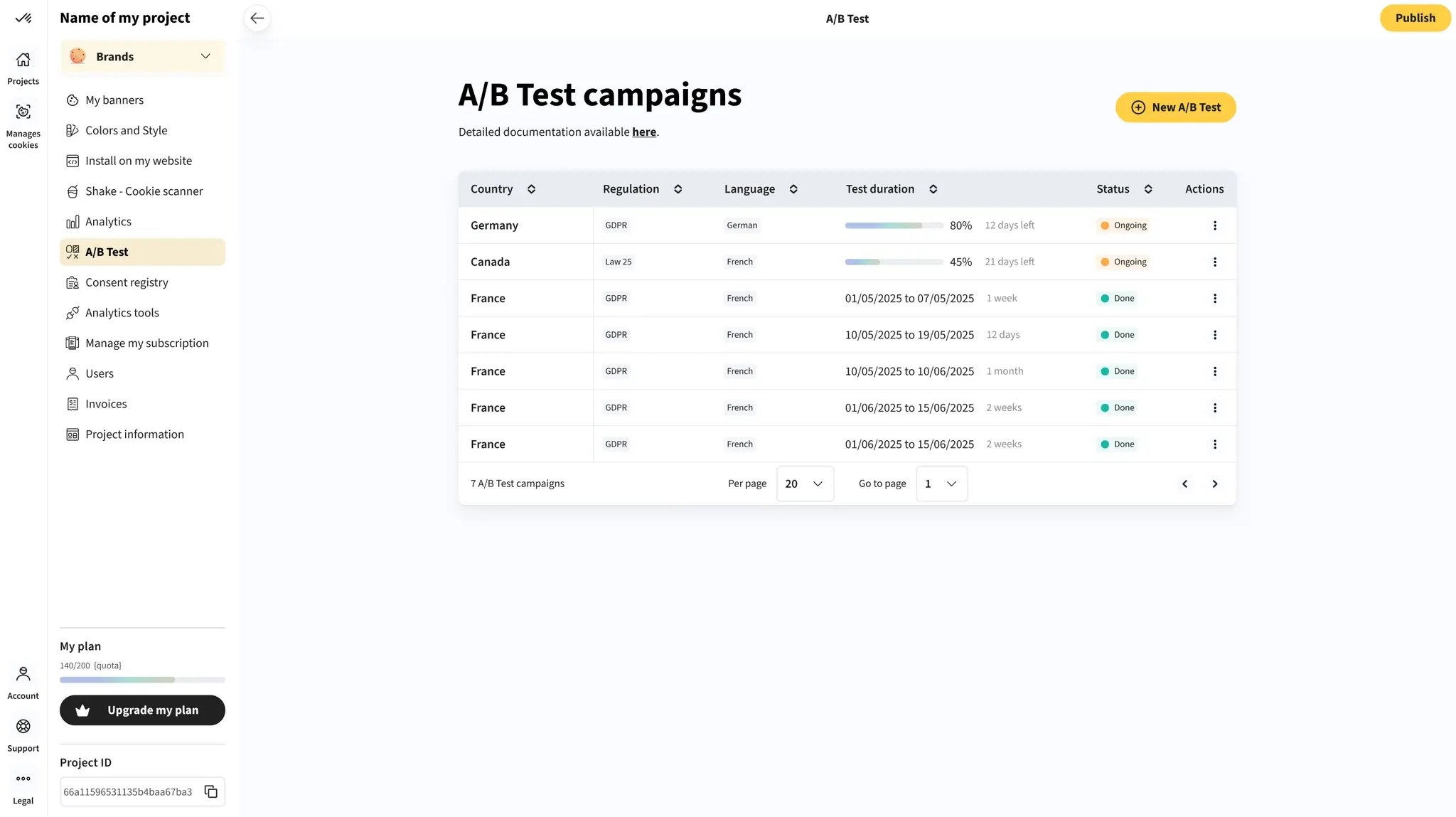The height and width of the screenshot is (817, 1456).
Task: Click Germany country cell
Action: point(525,225)
